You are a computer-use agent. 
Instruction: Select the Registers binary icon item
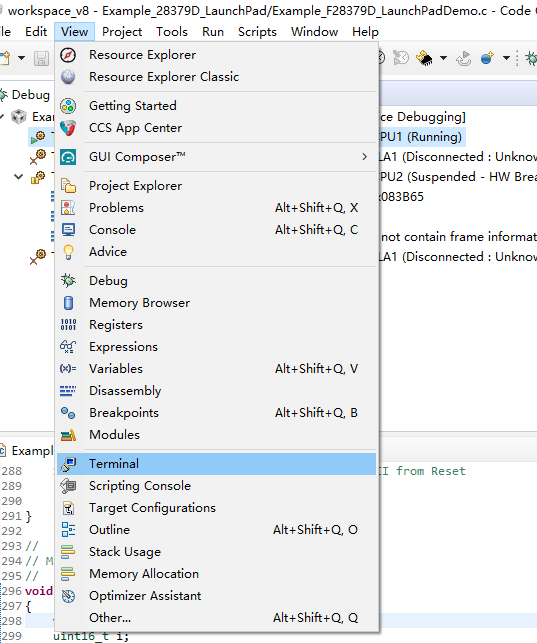(216, 325)
